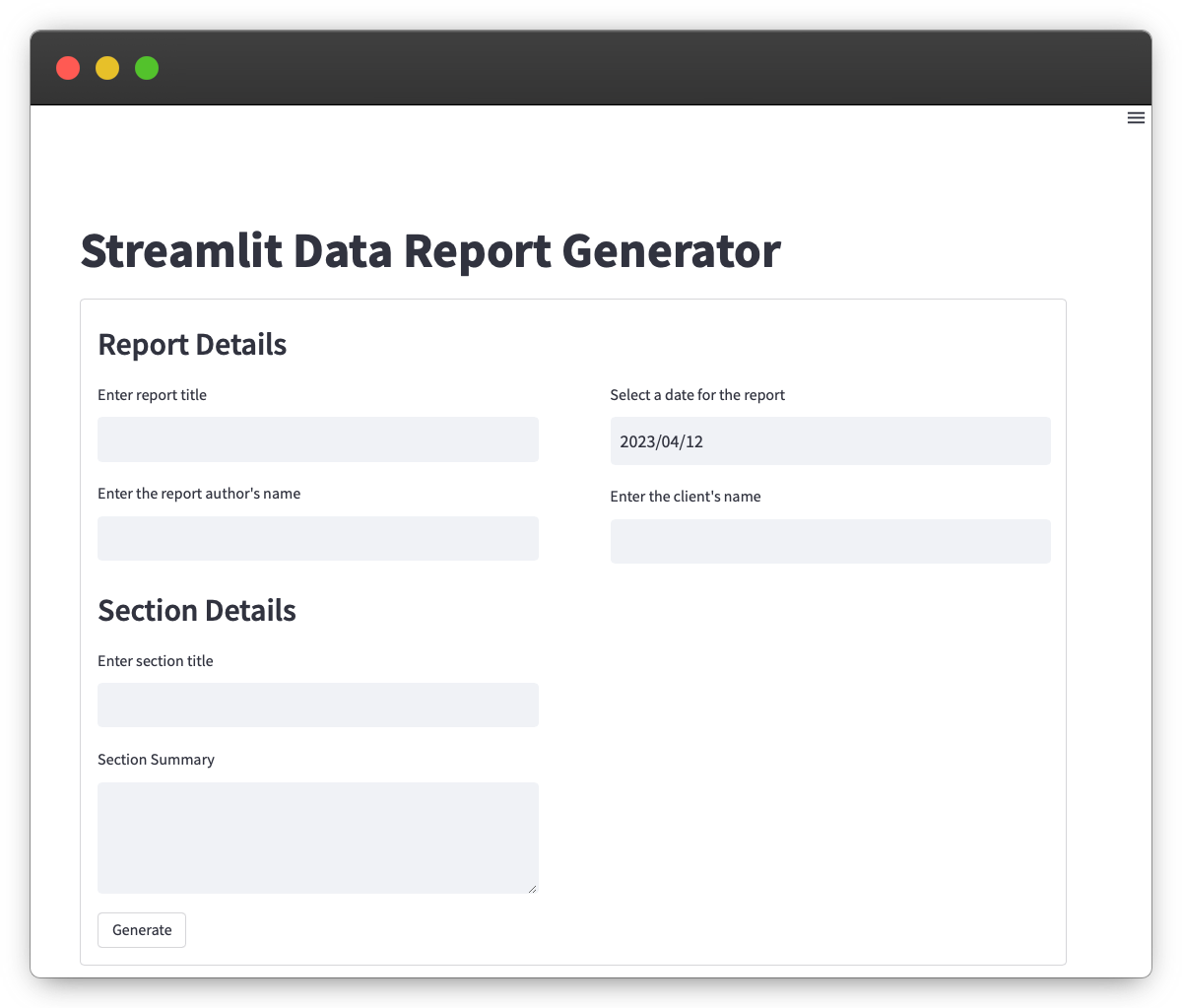Click the Streamlit Data Report Generator heading

(x=430, y=251)
